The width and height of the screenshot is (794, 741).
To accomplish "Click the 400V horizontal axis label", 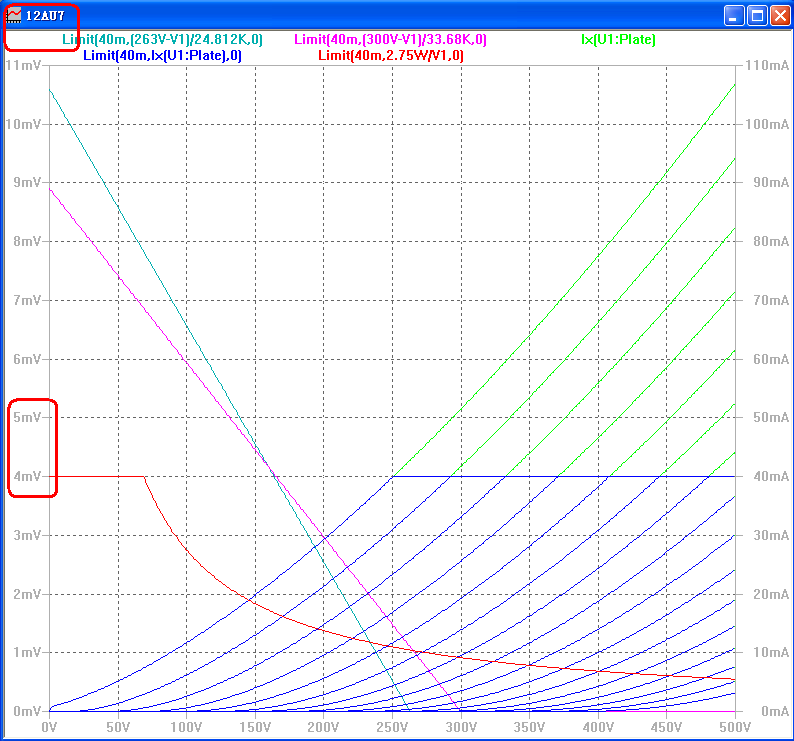I will 598,727.
